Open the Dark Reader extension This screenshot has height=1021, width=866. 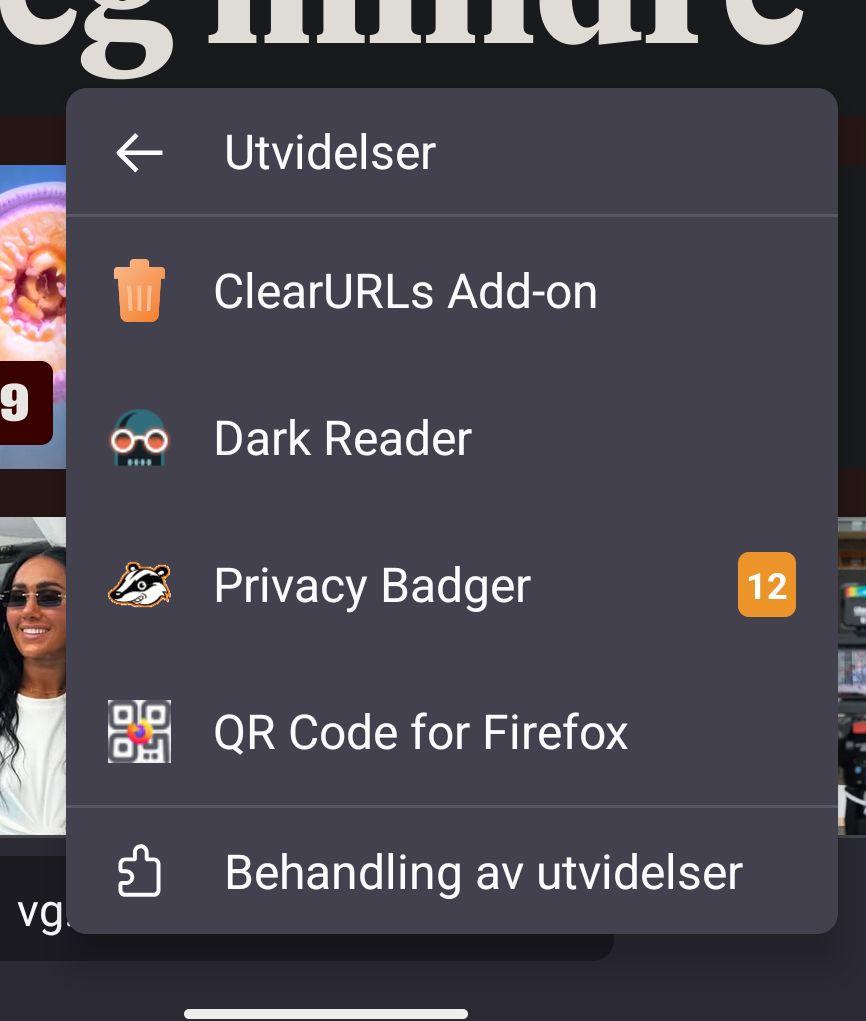click(452, 438)
